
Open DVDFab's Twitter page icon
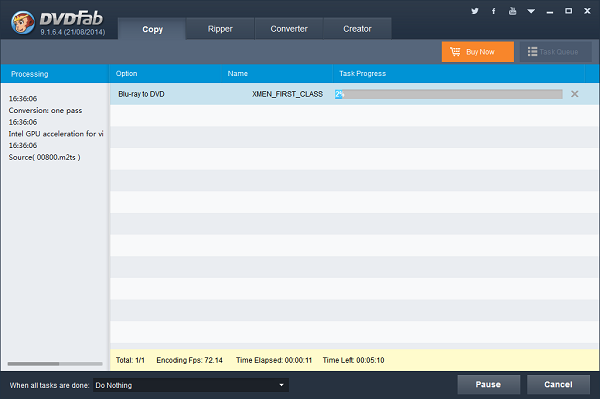tap(475, 11)
